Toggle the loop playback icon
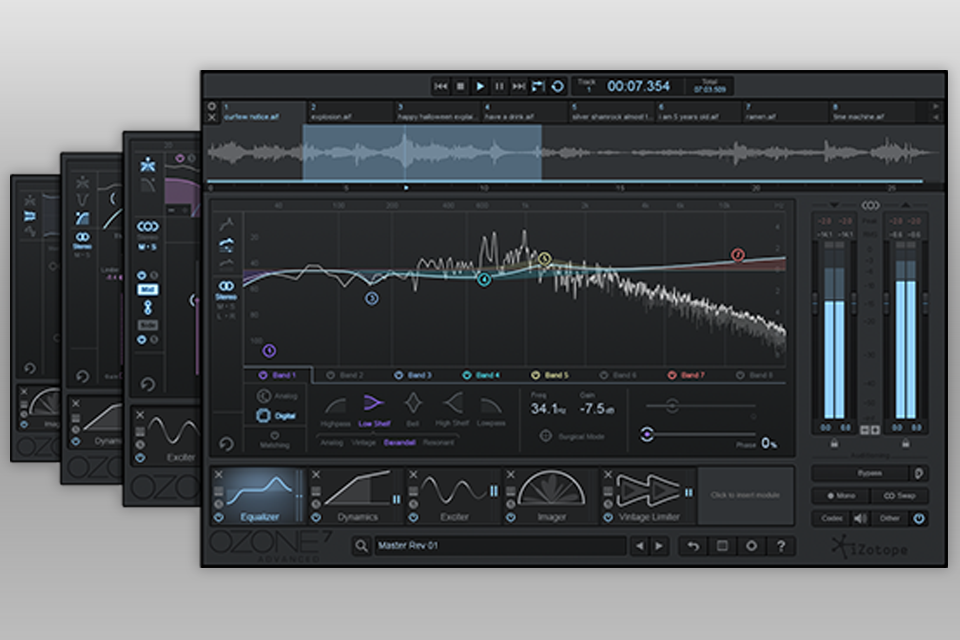 pyautogui.click(x=558, y=86)
